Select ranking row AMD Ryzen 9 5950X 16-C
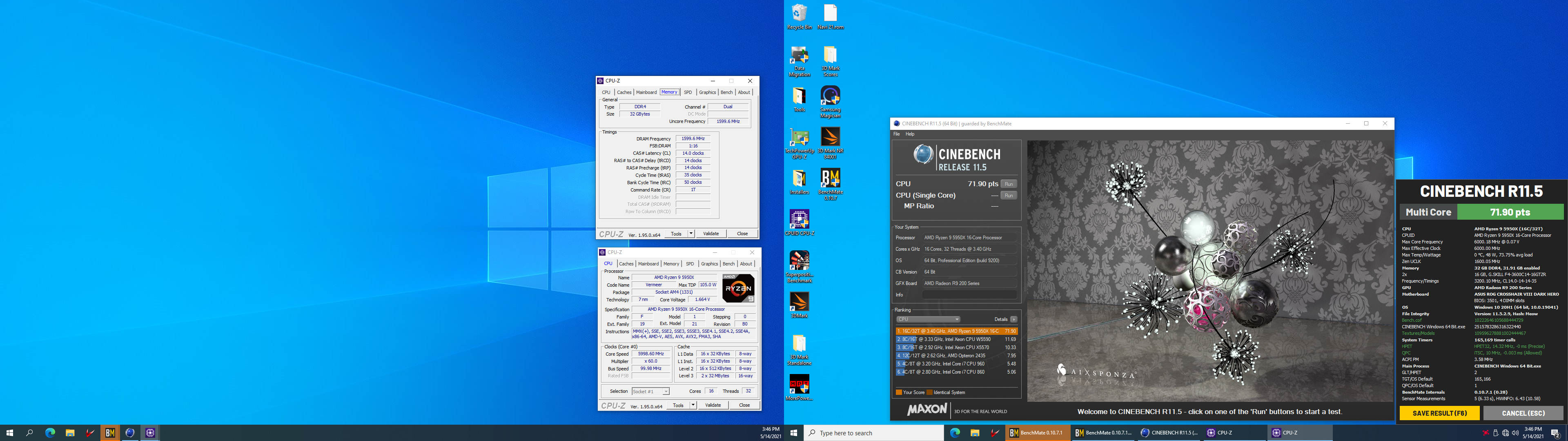1568x441 pixels. click(x=956, y=331)
